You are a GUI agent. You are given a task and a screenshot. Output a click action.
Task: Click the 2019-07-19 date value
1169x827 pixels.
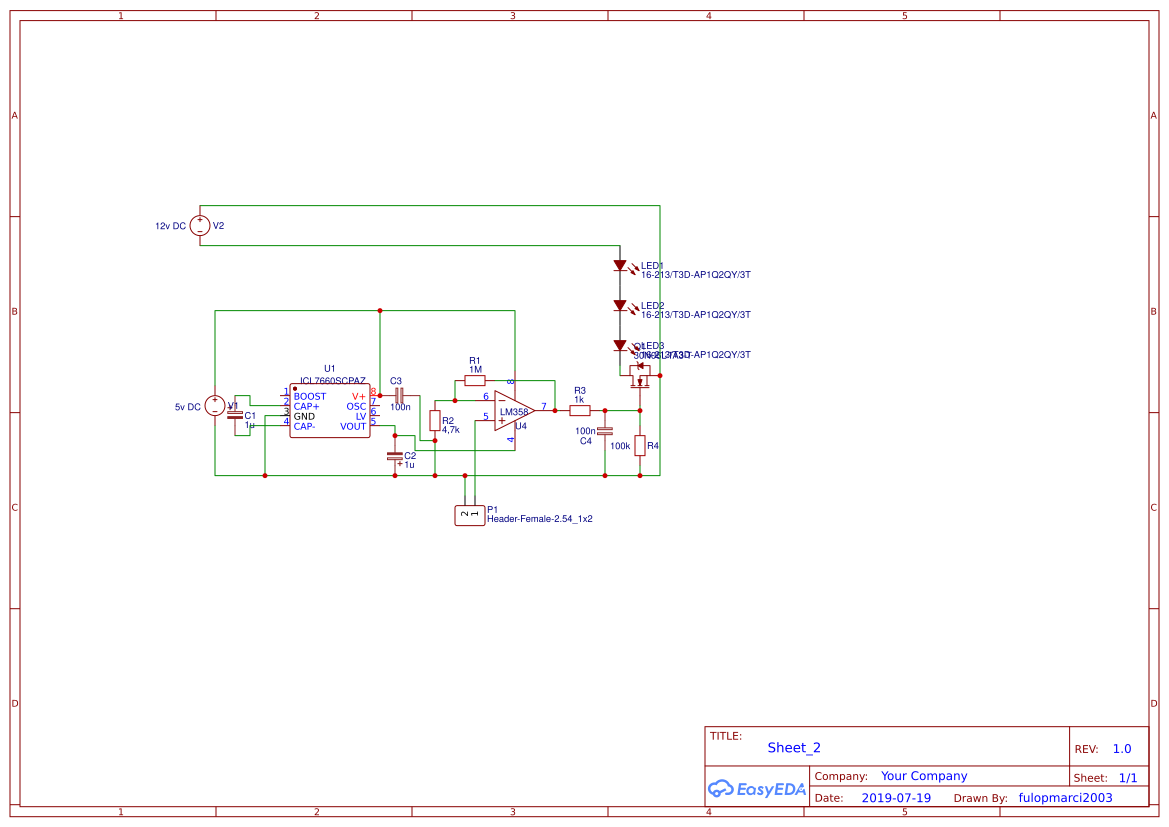pyautogui.click(x=896, y=797)
